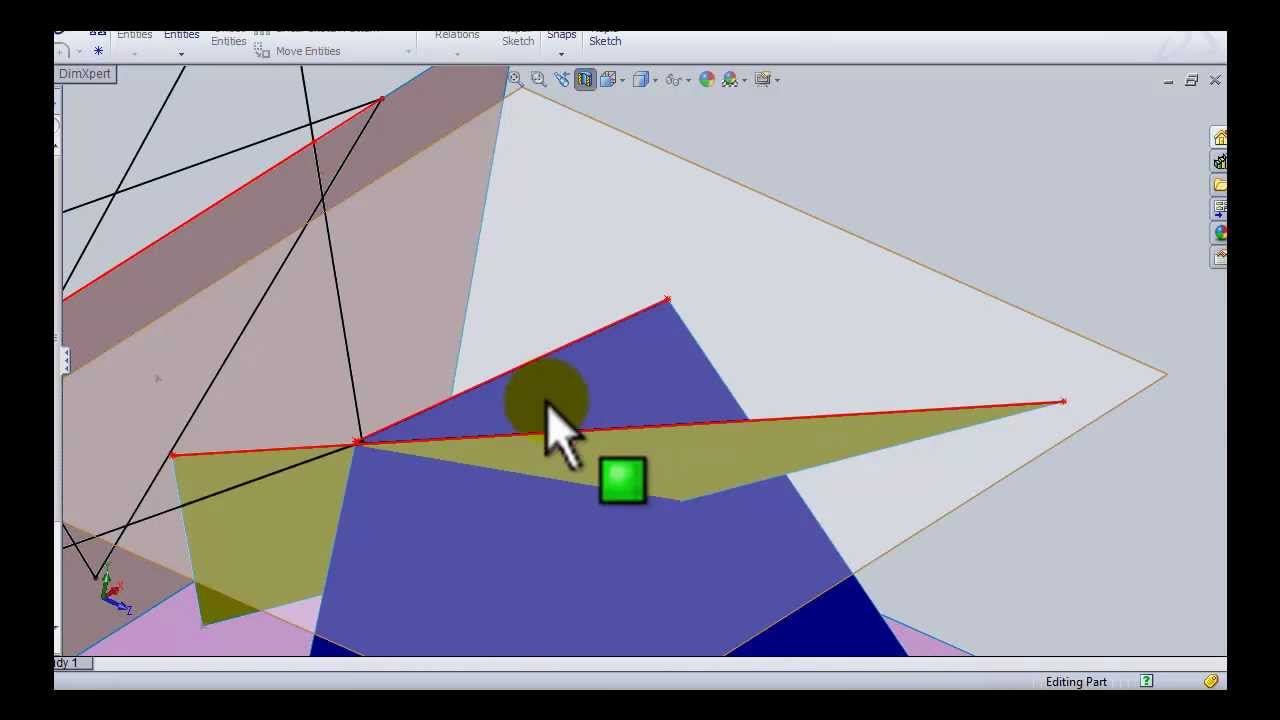Open SolidWorks Resources home task pane tab
This screenshot has width=1280, height=720.
(x=1219, y=137)
